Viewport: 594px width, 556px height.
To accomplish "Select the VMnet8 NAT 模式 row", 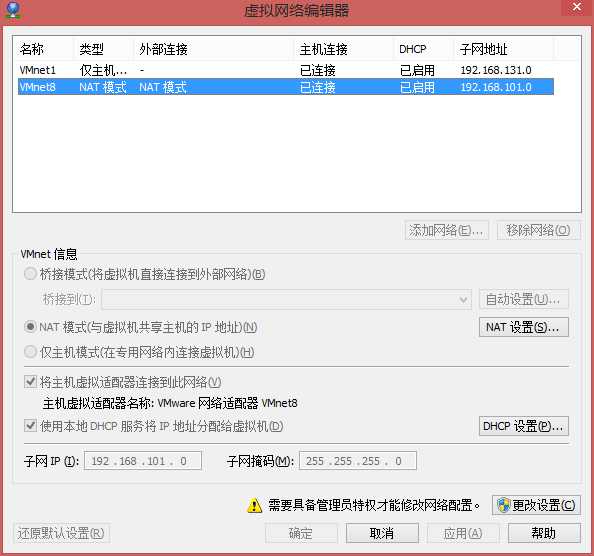I will click(x=286, y=87).
